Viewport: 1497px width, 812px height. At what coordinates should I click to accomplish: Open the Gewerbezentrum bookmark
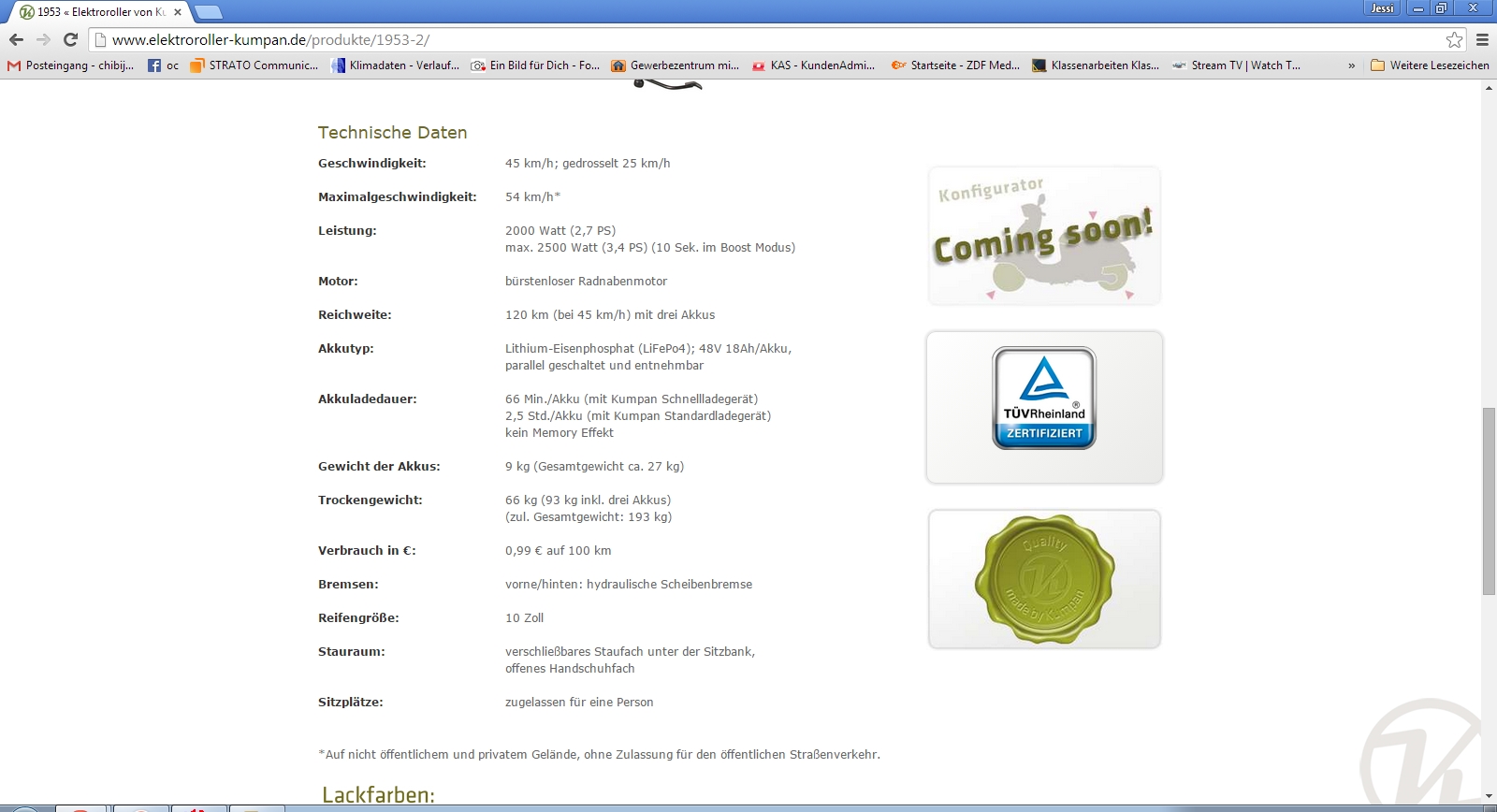[x=676, y=65]
